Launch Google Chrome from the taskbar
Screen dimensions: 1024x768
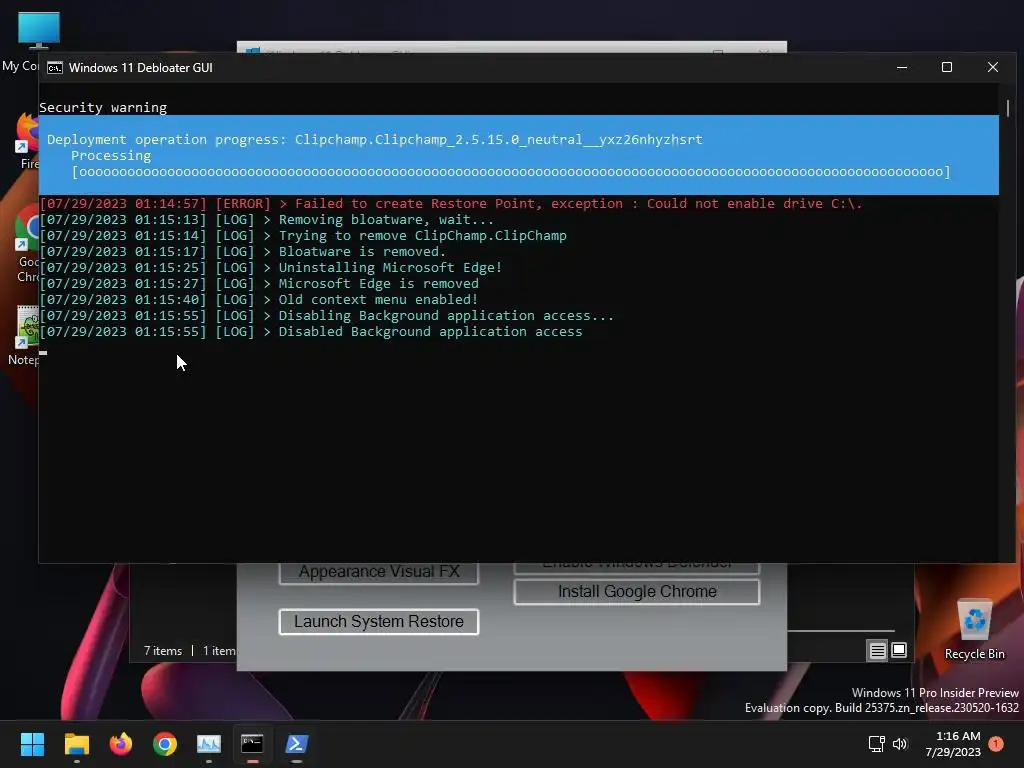[165, 744]
